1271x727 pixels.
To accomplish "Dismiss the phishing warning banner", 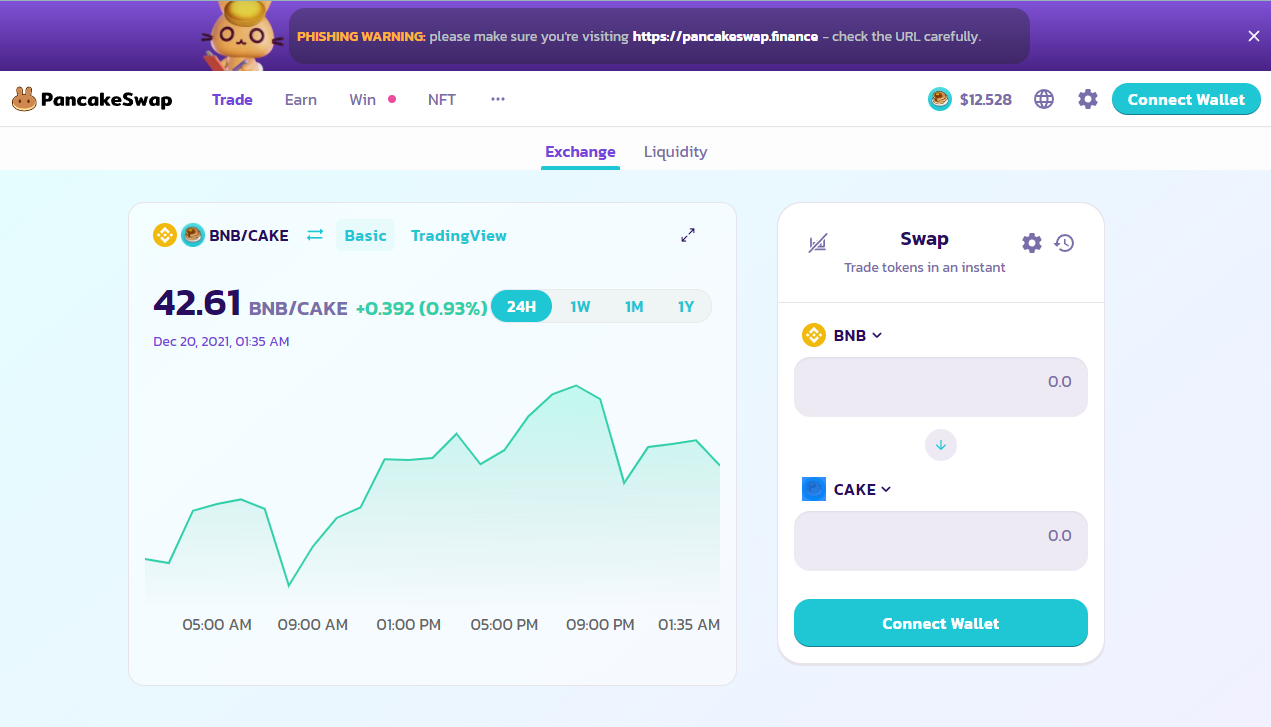I will point(1254,36).
